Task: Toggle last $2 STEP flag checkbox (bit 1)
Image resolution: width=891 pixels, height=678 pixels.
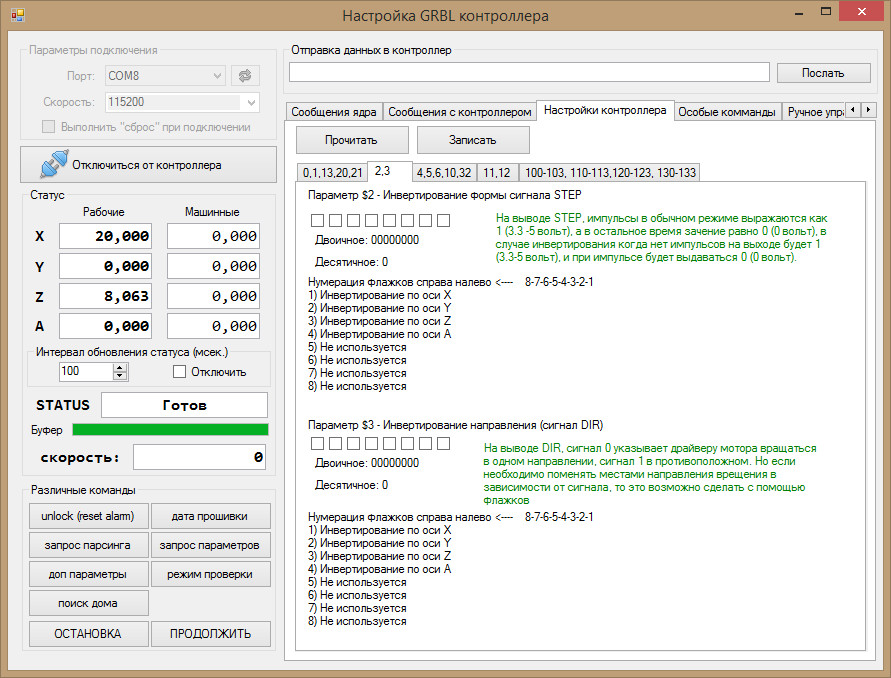Action: click(x=444, y=221)
